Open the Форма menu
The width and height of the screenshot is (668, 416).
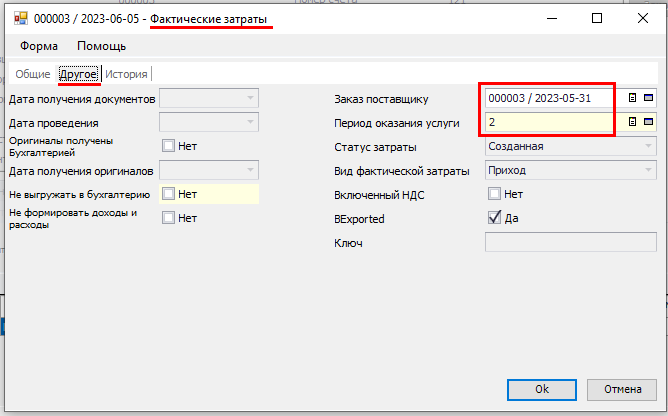tap(38, 46)
